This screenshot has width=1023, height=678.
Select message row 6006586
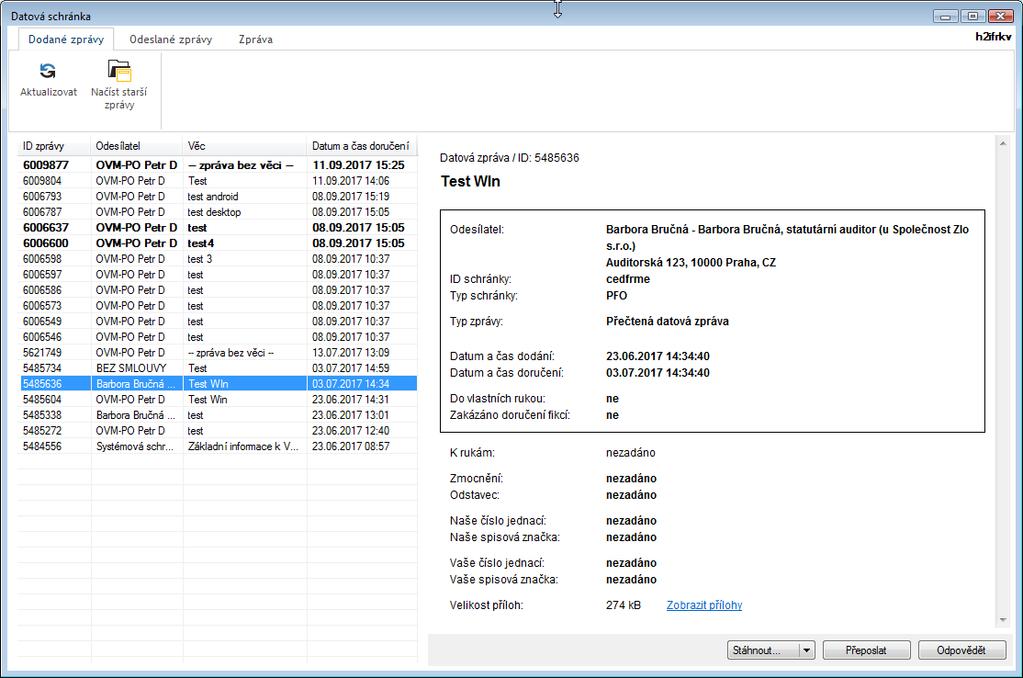218,290
